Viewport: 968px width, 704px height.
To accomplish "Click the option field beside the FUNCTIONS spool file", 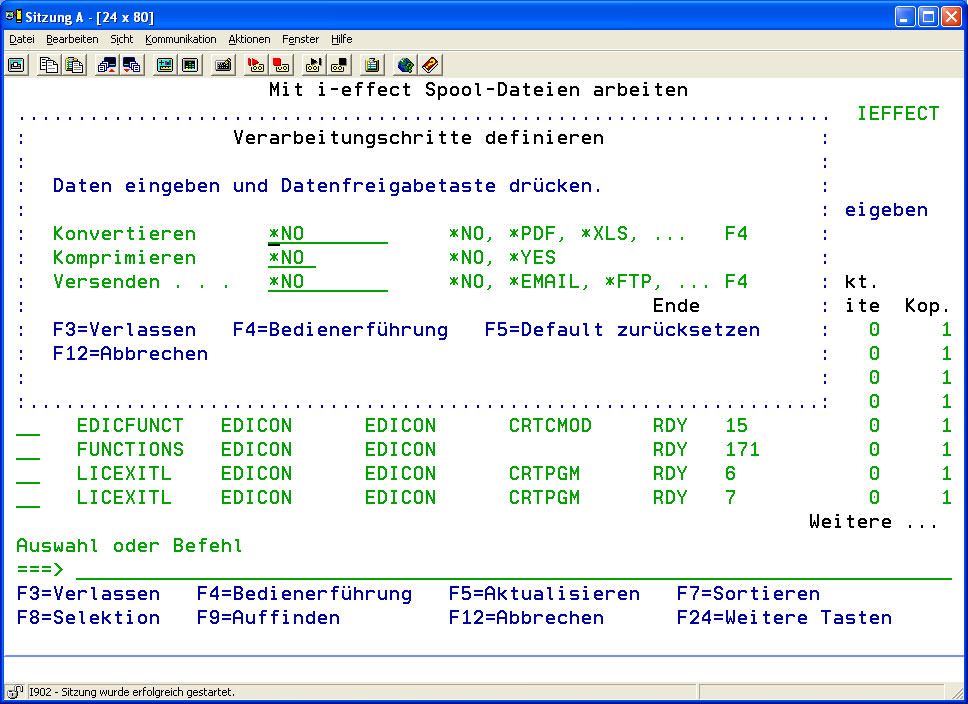I will point(28,450).
